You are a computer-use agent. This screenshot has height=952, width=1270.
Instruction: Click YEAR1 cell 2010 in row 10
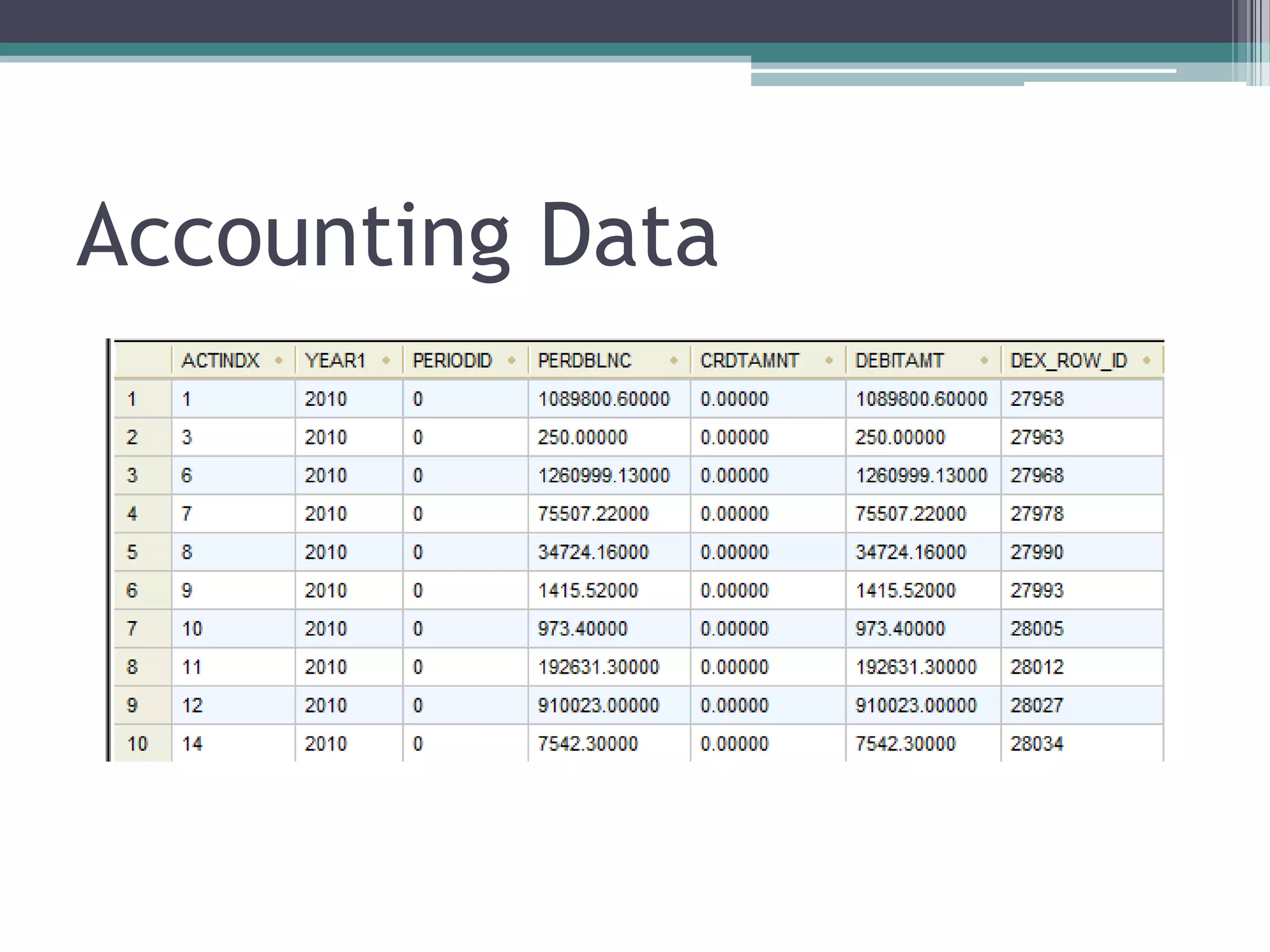[x=349, y=743]
